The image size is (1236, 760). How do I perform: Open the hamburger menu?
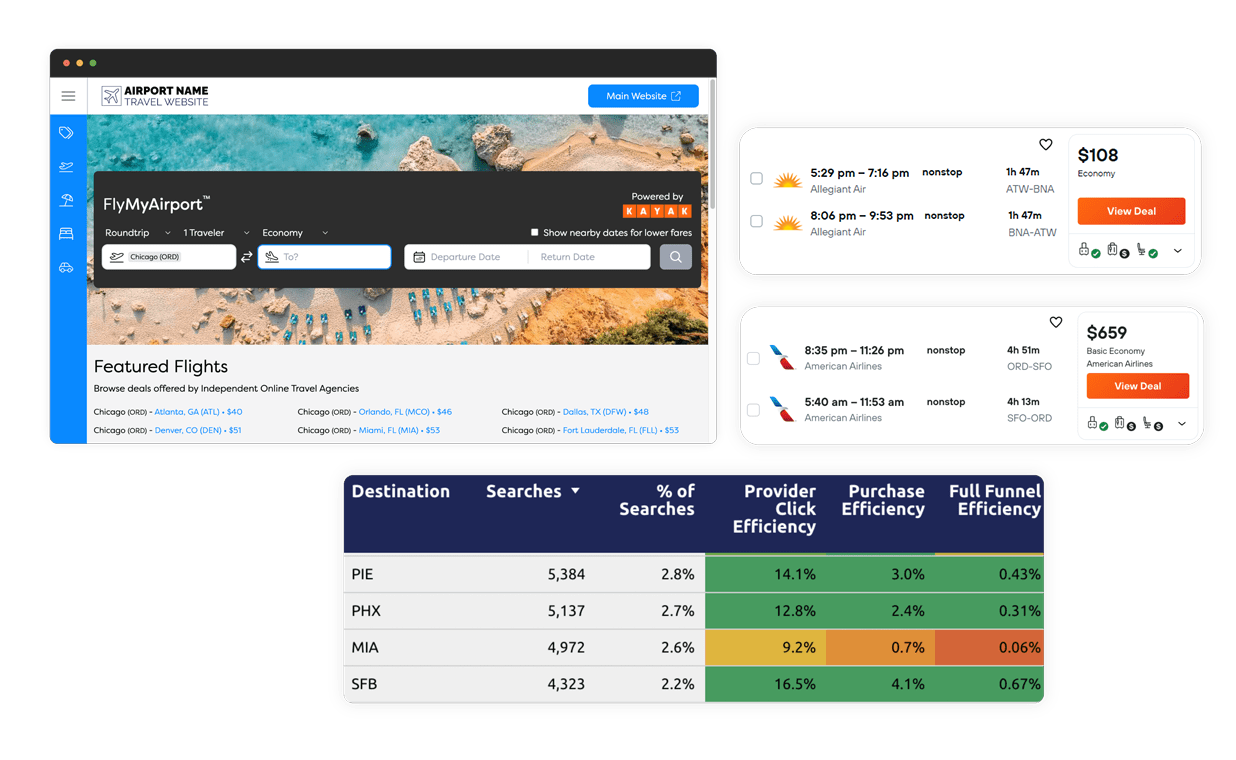[x=68, y=96]
